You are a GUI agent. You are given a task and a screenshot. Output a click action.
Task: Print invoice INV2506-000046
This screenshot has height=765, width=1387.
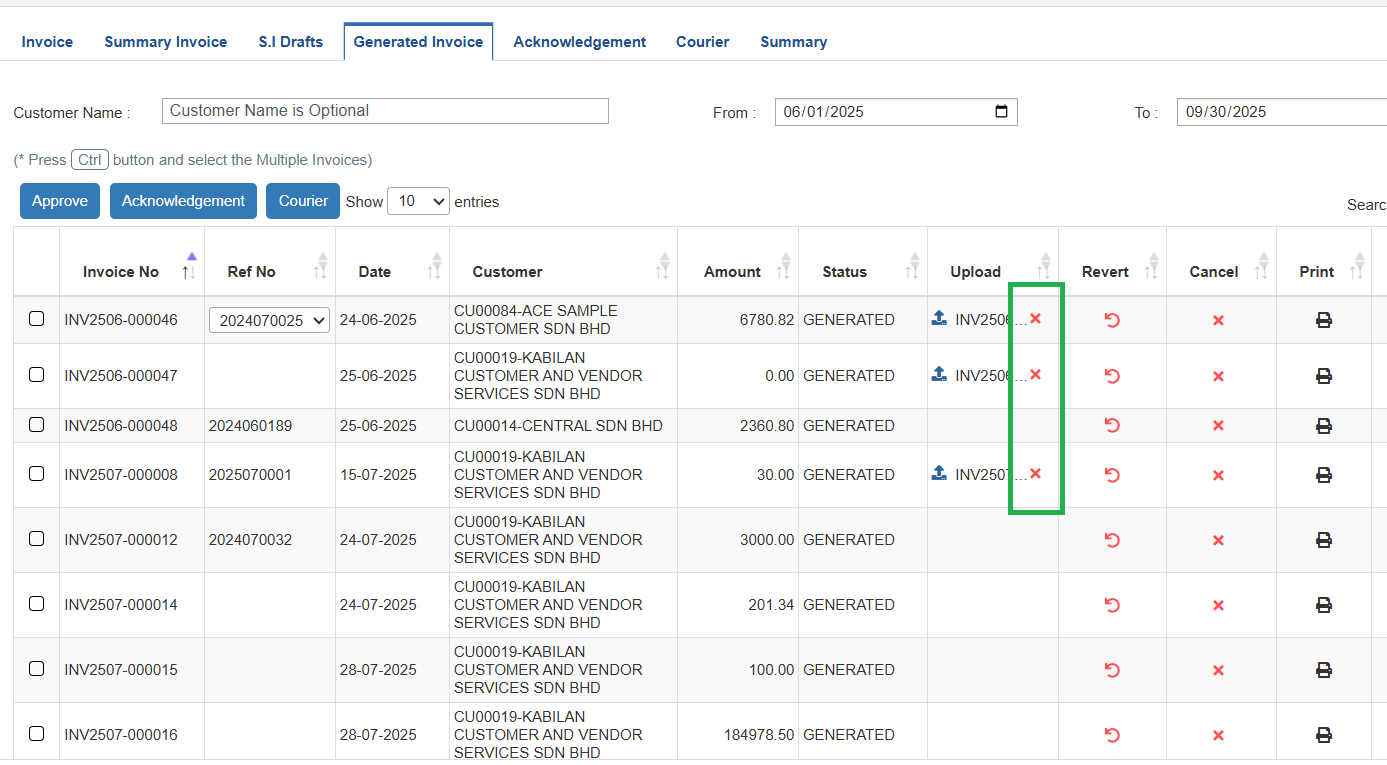pyautogui.click(x=1324, y=320)
